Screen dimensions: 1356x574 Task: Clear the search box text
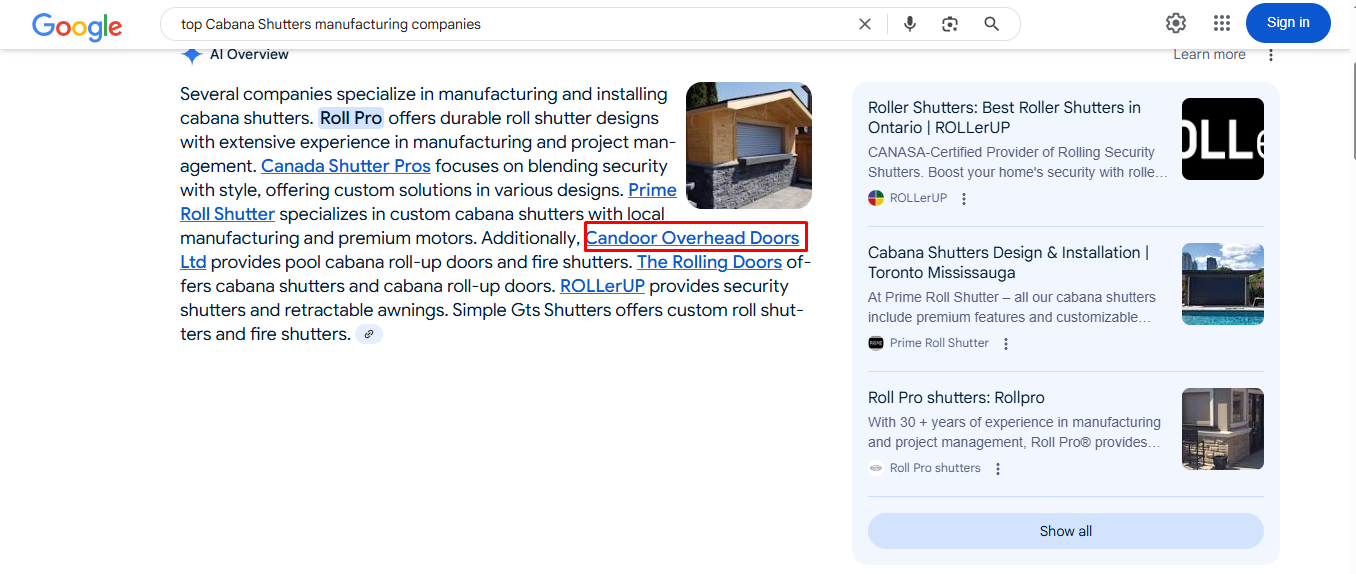pos(865,24)
